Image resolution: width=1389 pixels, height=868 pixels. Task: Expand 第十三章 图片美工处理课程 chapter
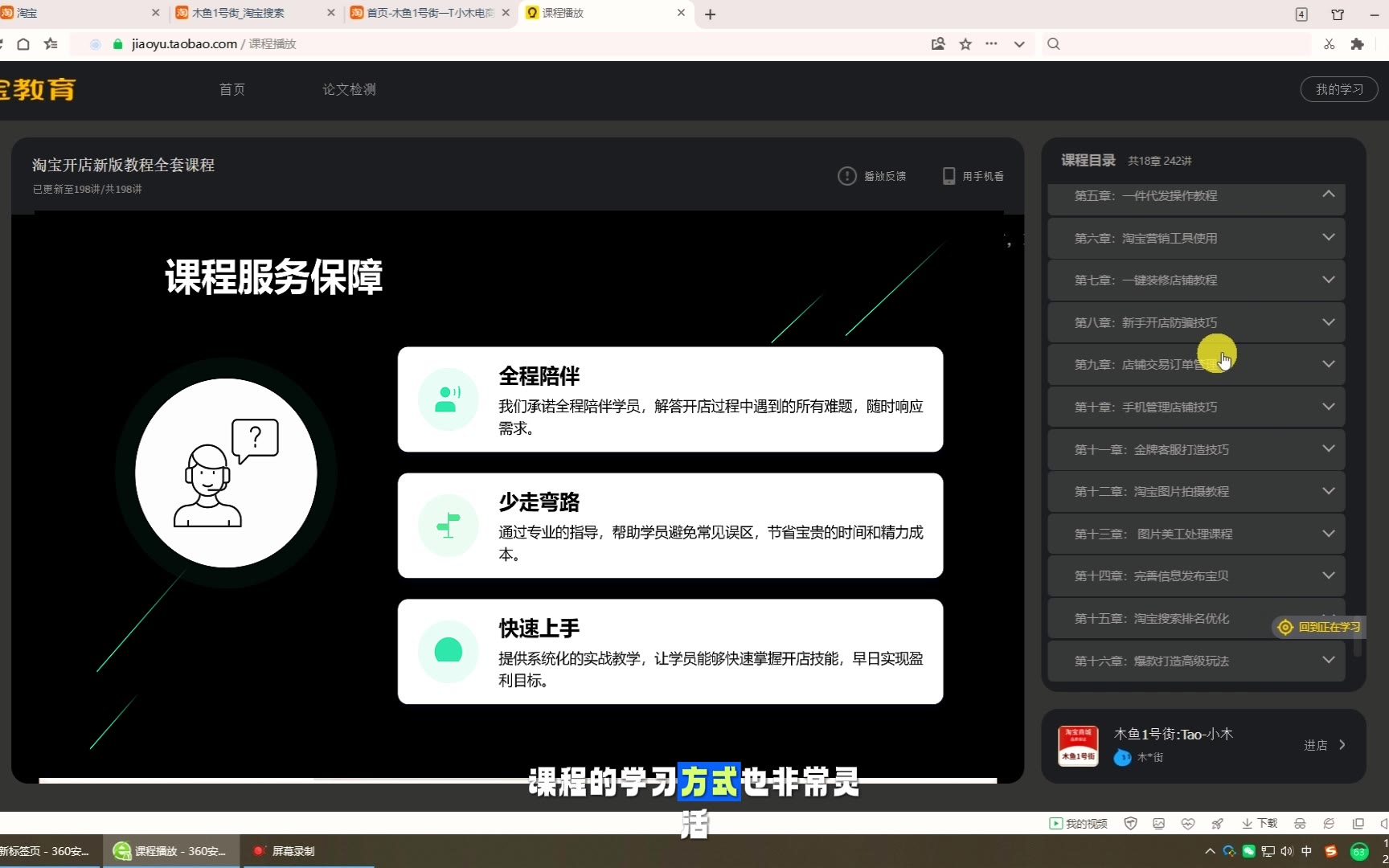[1328, 534]
